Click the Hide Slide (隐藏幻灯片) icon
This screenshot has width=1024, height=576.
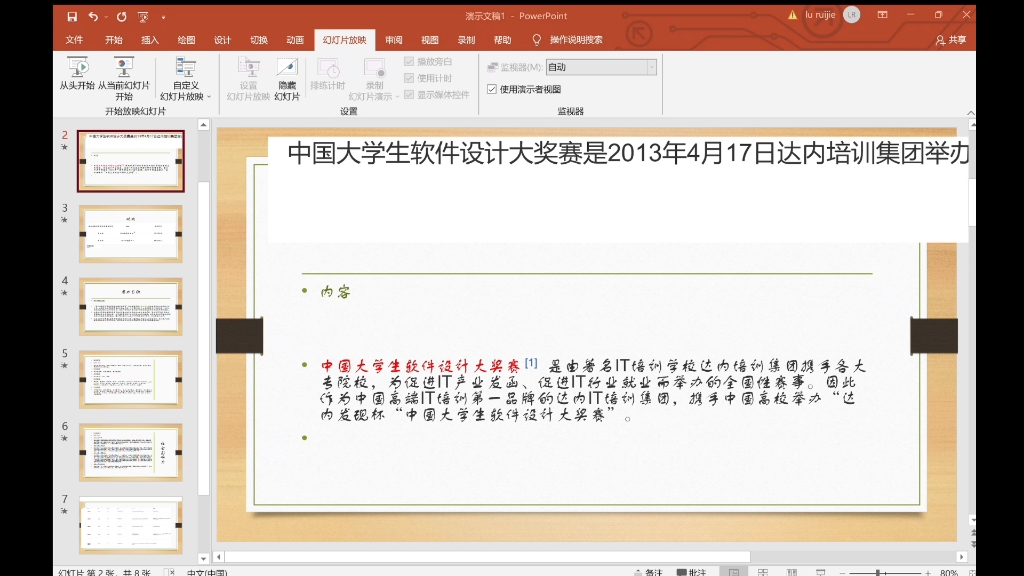click(x=287, y=68)
